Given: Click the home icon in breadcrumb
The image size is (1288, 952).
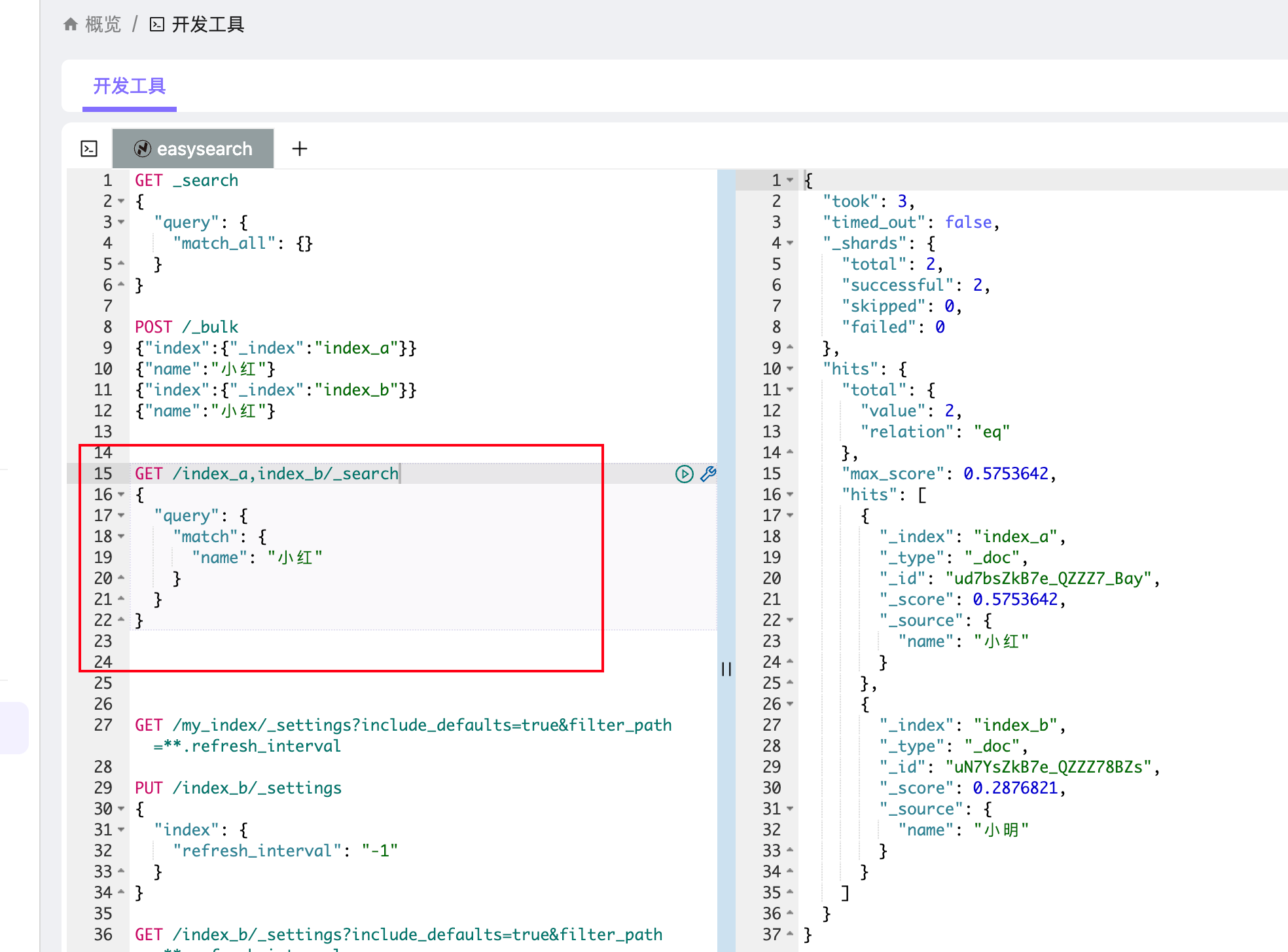Looking at the screenshot, I should pyautogui.click(x=71, y=25).
